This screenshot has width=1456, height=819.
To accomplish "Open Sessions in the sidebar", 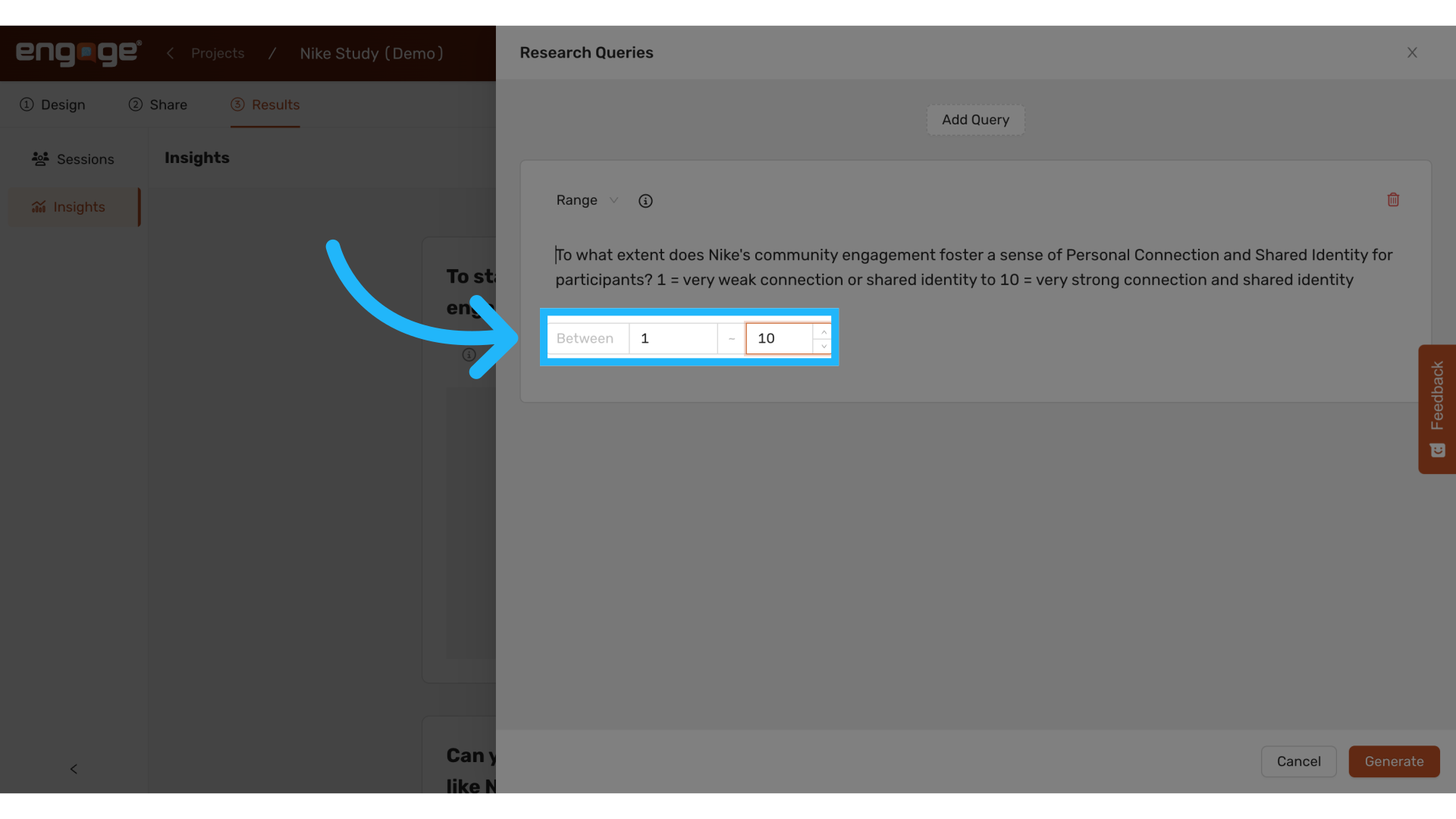I will 73,159.
